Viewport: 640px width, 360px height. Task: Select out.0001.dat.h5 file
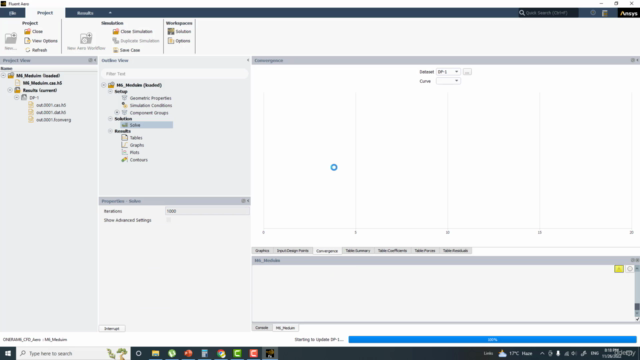51,112
